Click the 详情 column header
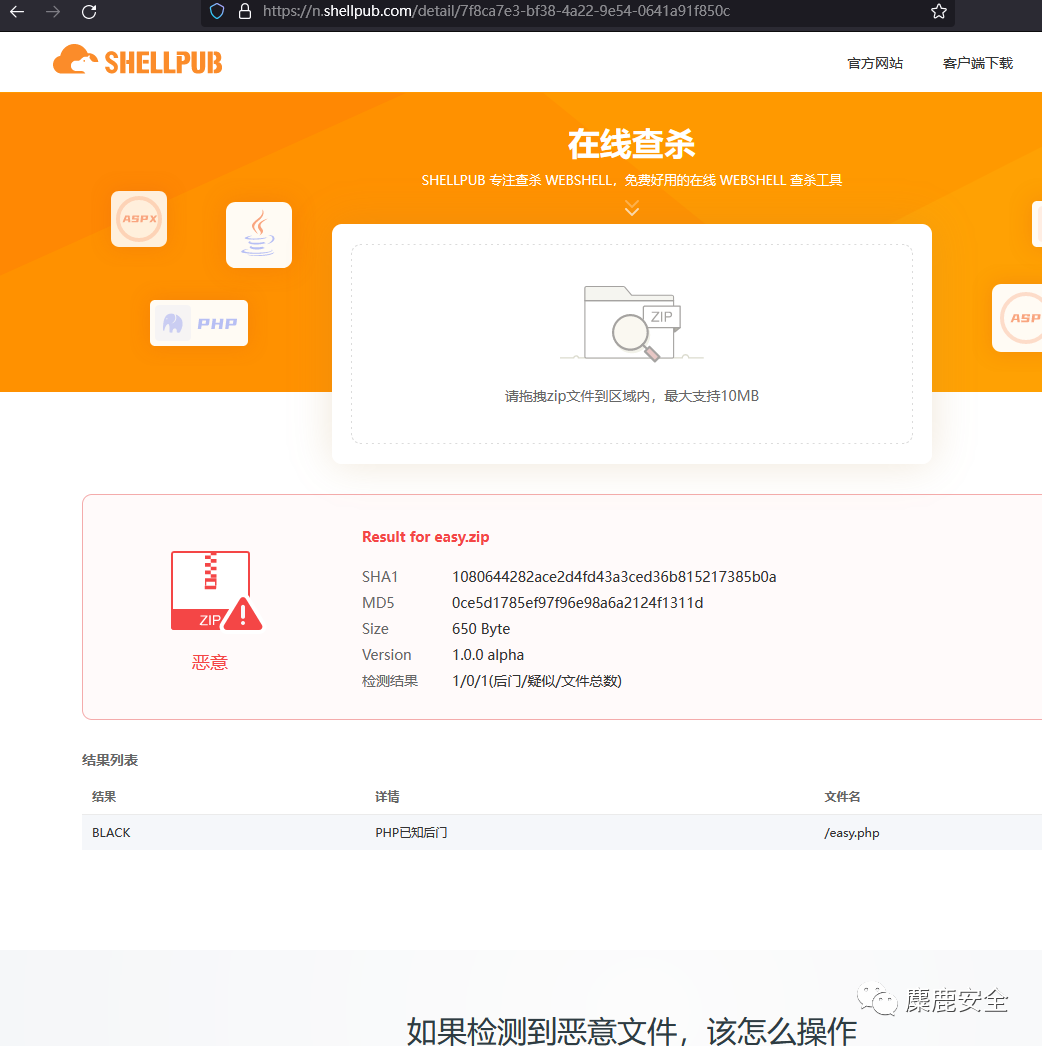This screenshot has height=1046, width=1042. [387, 797]
